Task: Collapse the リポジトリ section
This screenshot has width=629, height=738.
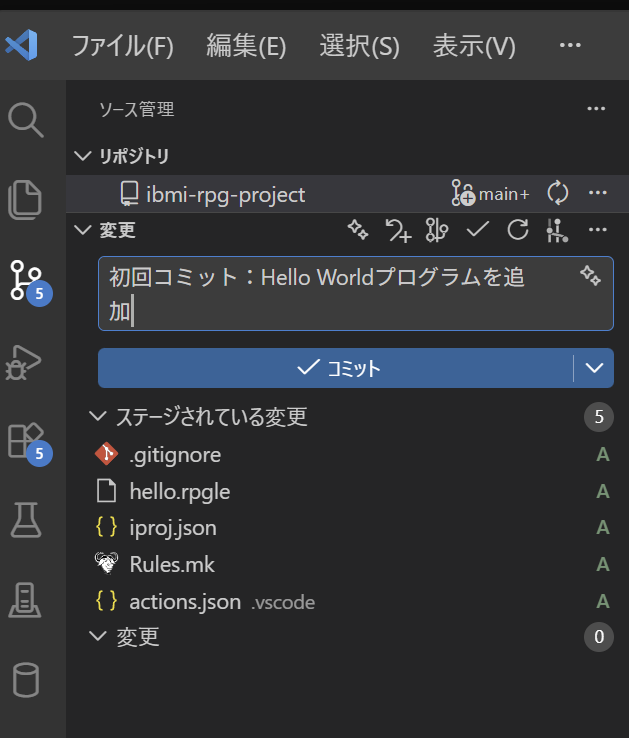Action: (x=82, y=156)
